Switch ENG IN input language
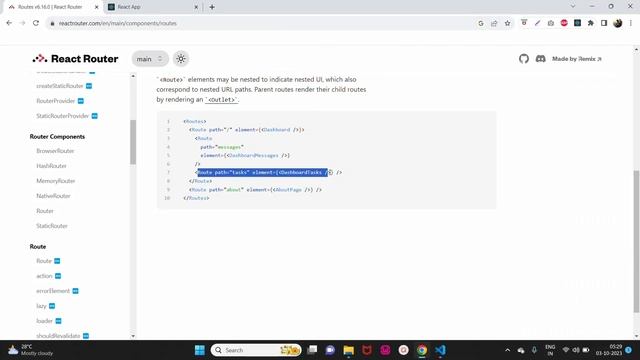This screenshot has height=360, width=640. click(x=550, y=350)
